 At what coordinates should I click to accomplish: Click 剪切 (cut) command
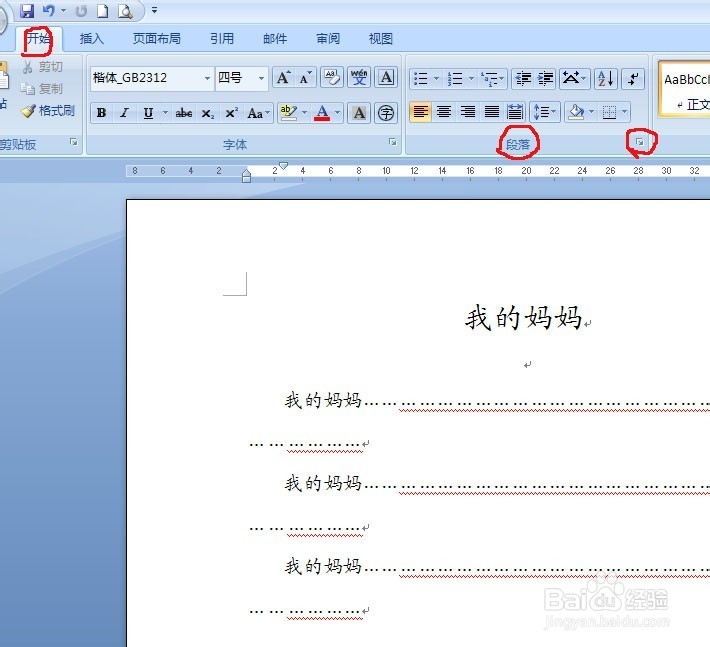pos(43,67)
